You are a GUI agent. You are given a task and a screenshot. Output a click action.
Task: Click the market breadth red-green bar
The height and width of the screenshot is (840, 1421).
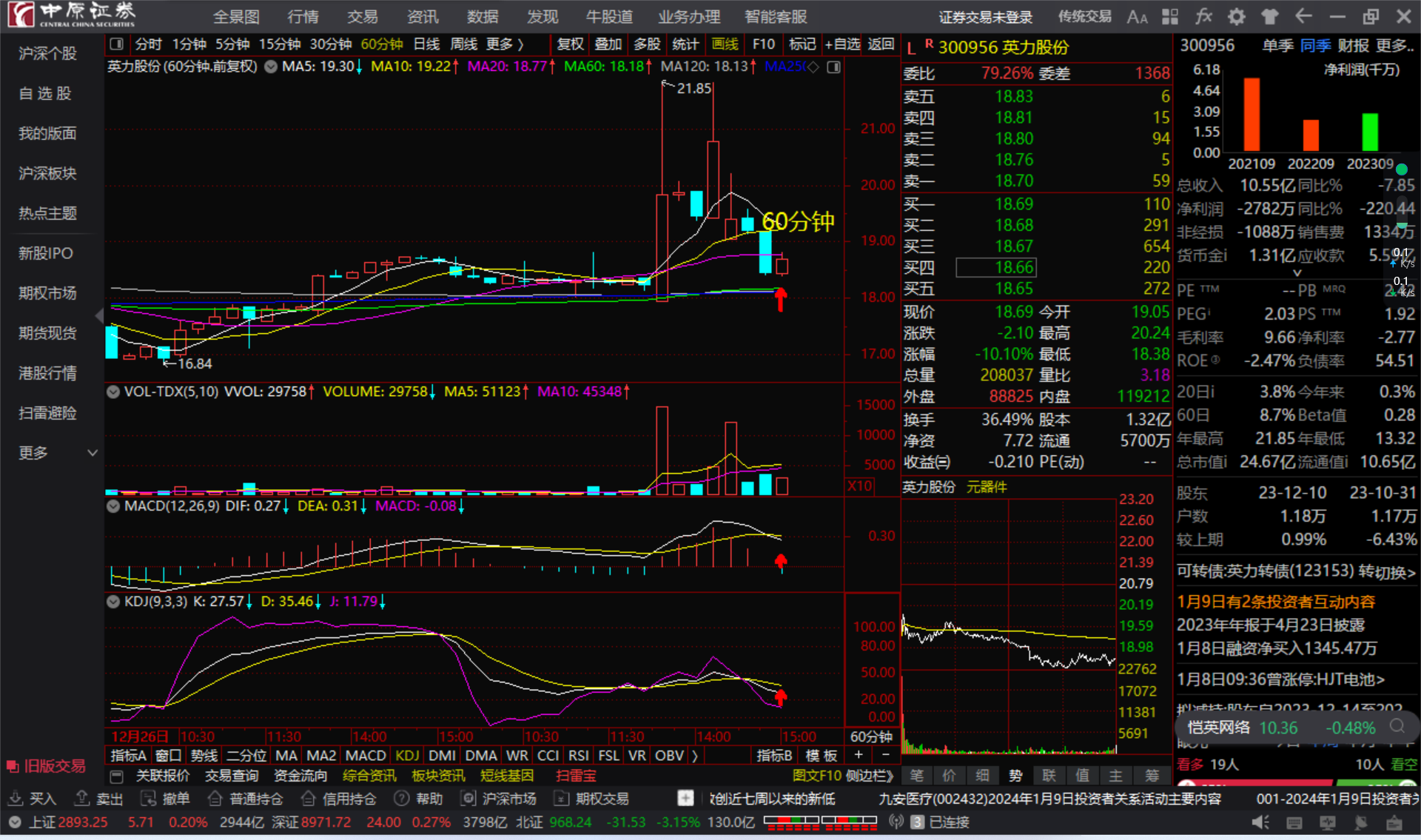pyautogui.click(x=820, y=822)
